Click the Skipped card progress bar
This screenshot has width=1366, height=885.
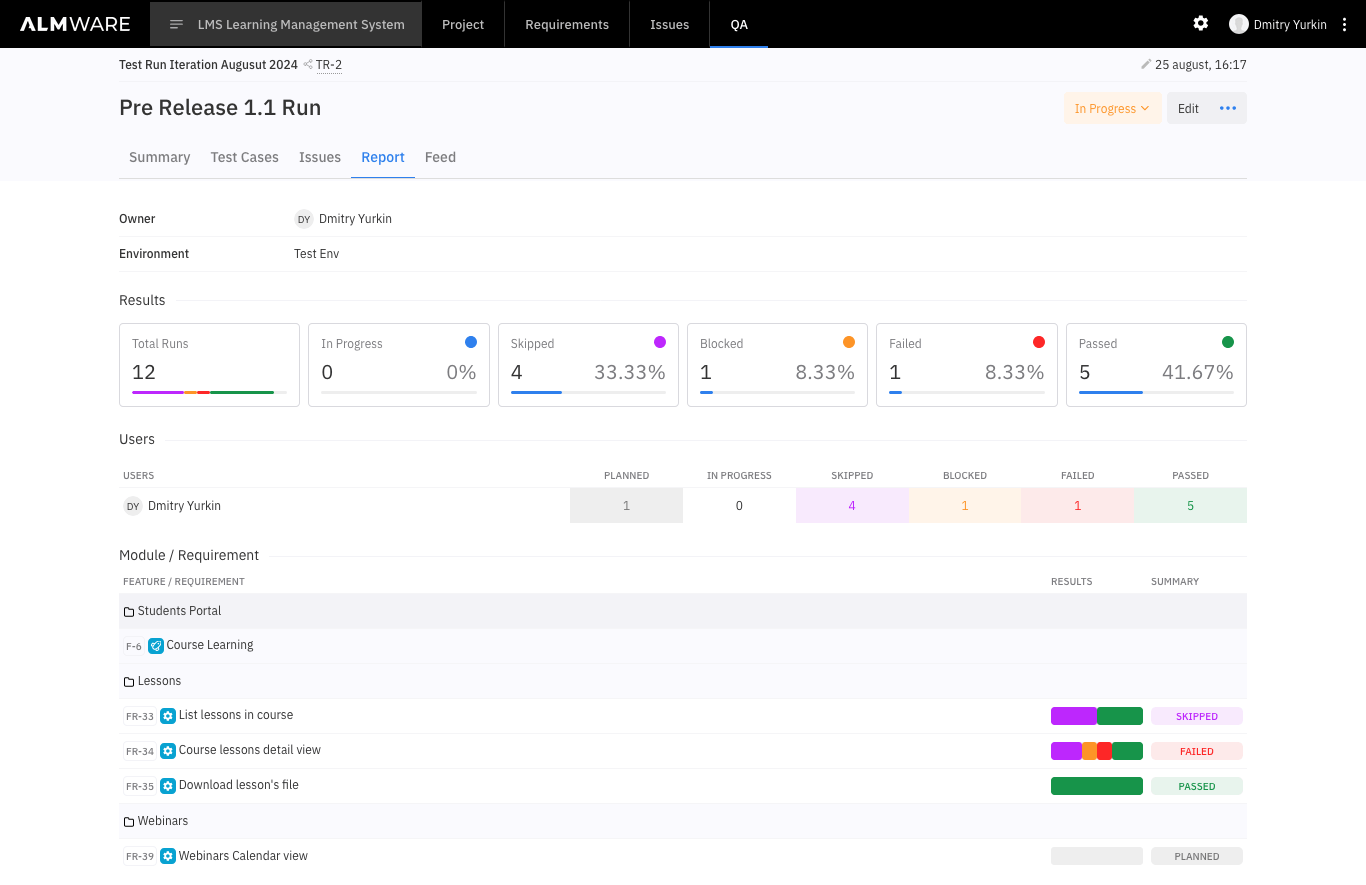(x=588, y=392)
